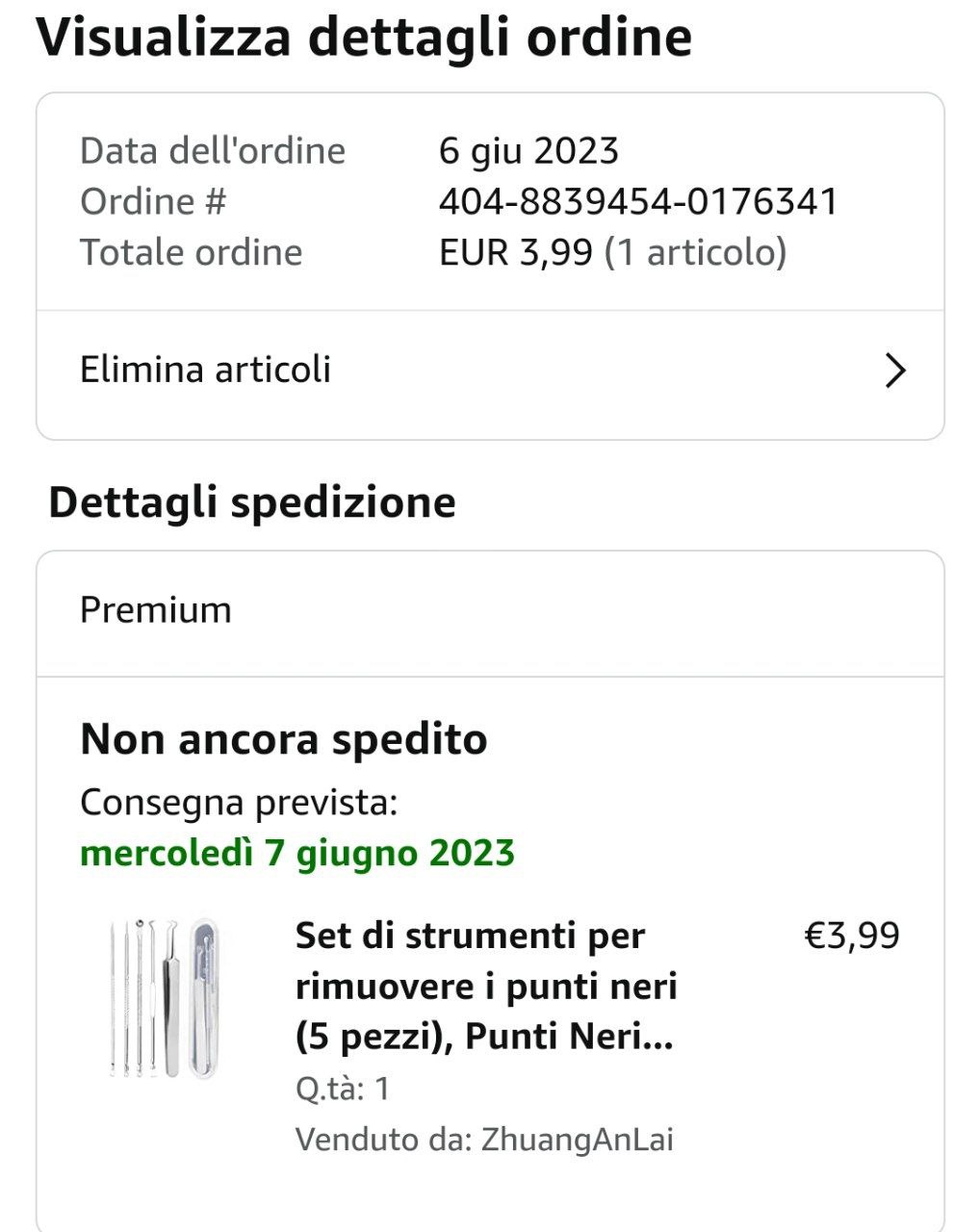Tap the (1 articolo) item count
Screen dimensions: 979x1232
695,252
